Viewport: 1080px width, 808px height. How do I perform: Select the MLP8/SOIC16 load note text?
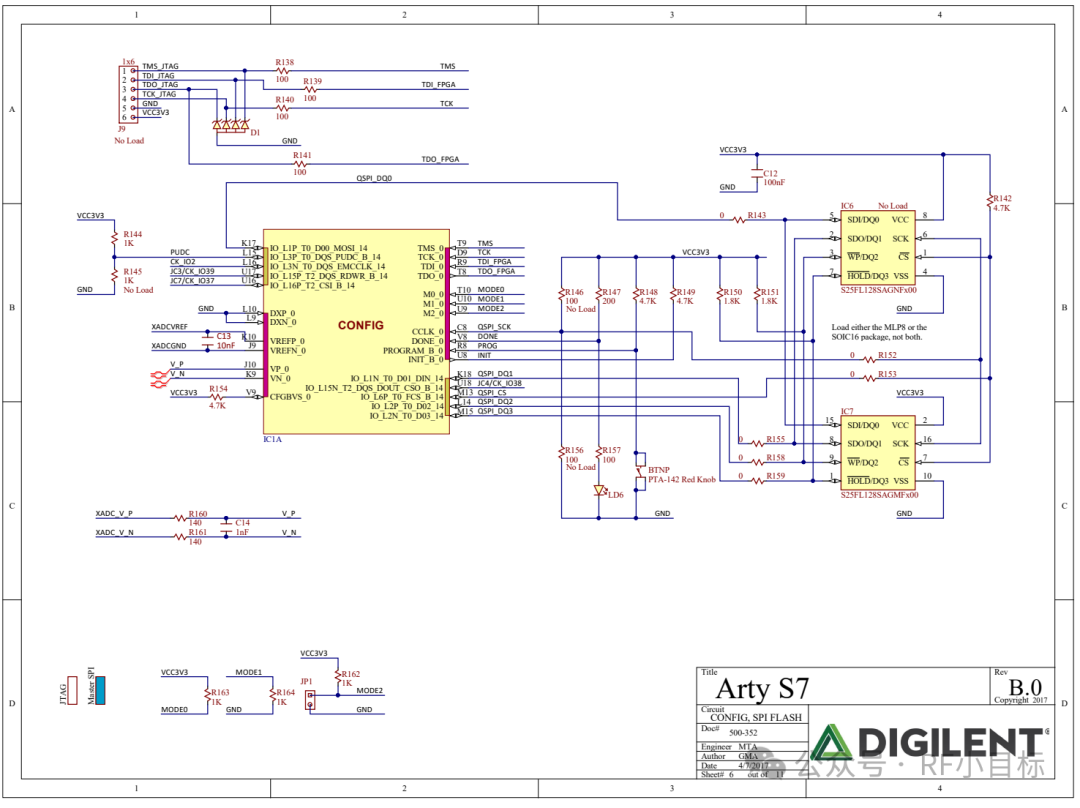879,332
